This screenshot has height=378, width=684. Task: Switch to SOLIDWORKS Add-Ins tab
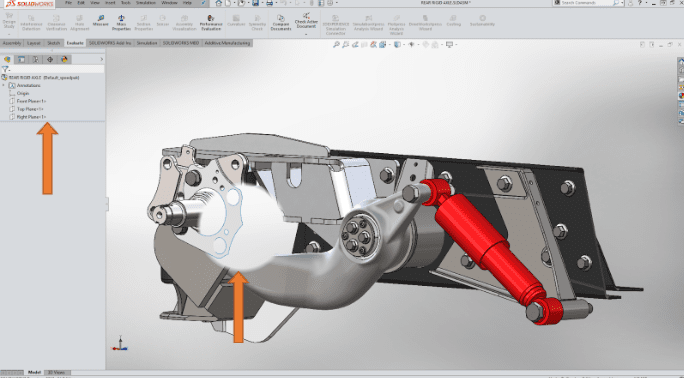[110, 43]
